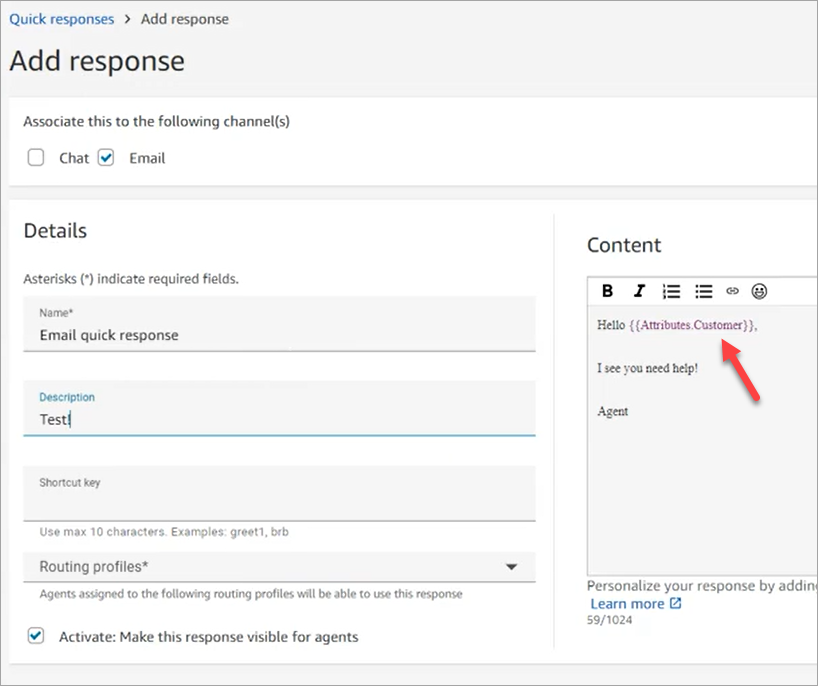
Task: Go to Quick responses breadcrumb
Action: coord(61,19)
